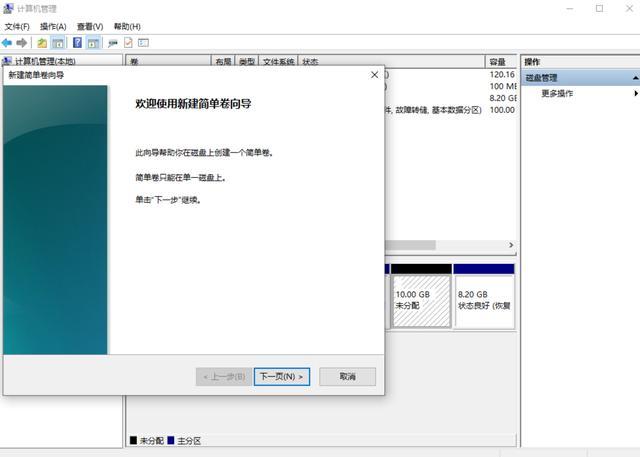Open the 操作(A) menu
640x457 pixels.
click(53, 26)
